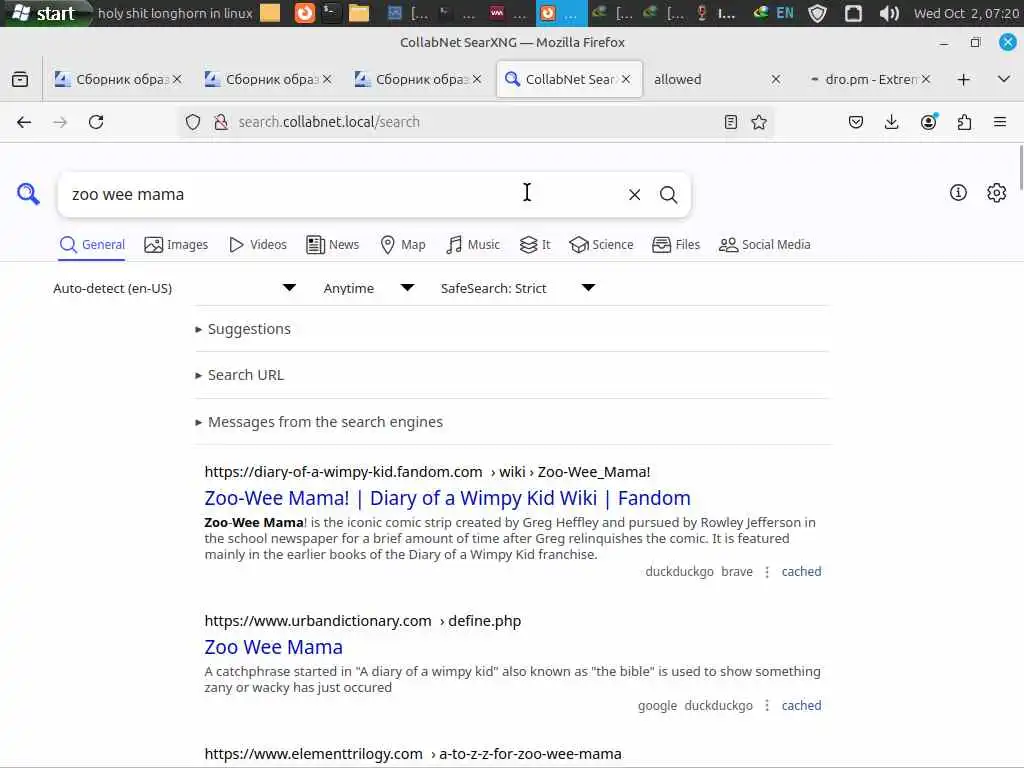
Task: Open the Anytime time range dropdown
Action: pyautogui.click(x=368, y=288)
